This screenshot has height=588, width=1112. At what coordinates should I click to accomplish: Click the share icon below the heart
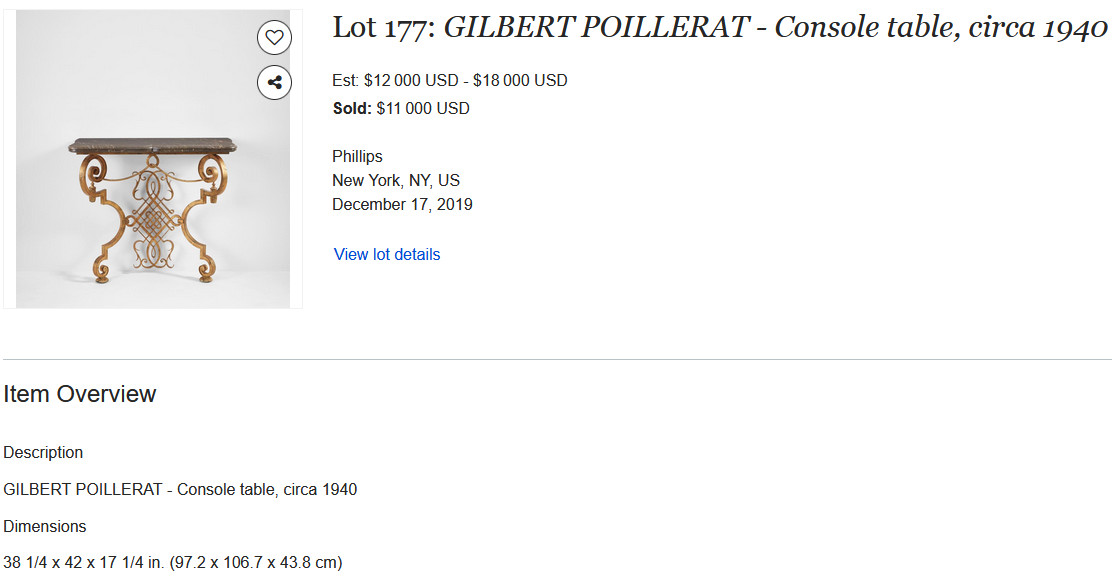coord(274,82)
